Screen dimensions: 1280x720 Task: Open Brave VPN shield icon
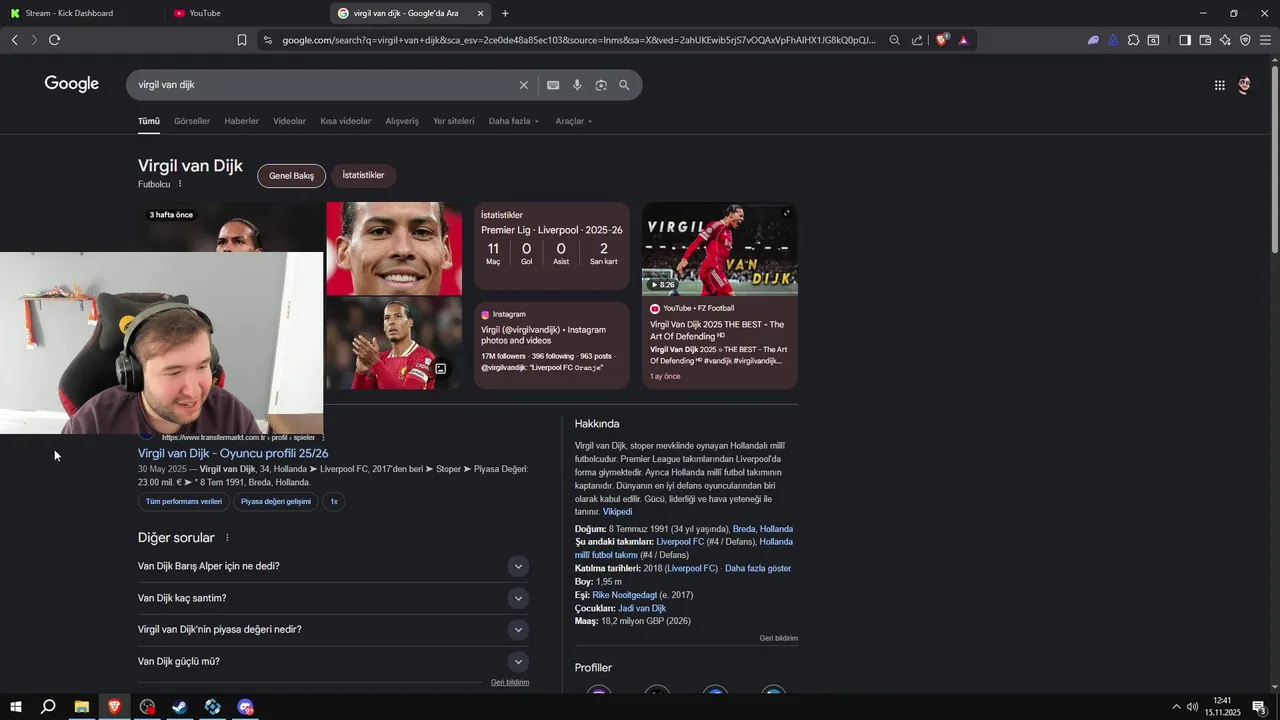point(1245,40)
